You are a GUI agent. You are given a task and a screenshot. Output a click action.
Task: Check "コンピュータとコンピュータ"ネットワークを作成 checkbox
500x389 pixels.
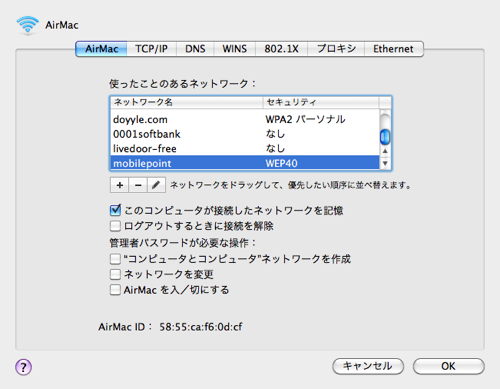click(x=115, y=259)
